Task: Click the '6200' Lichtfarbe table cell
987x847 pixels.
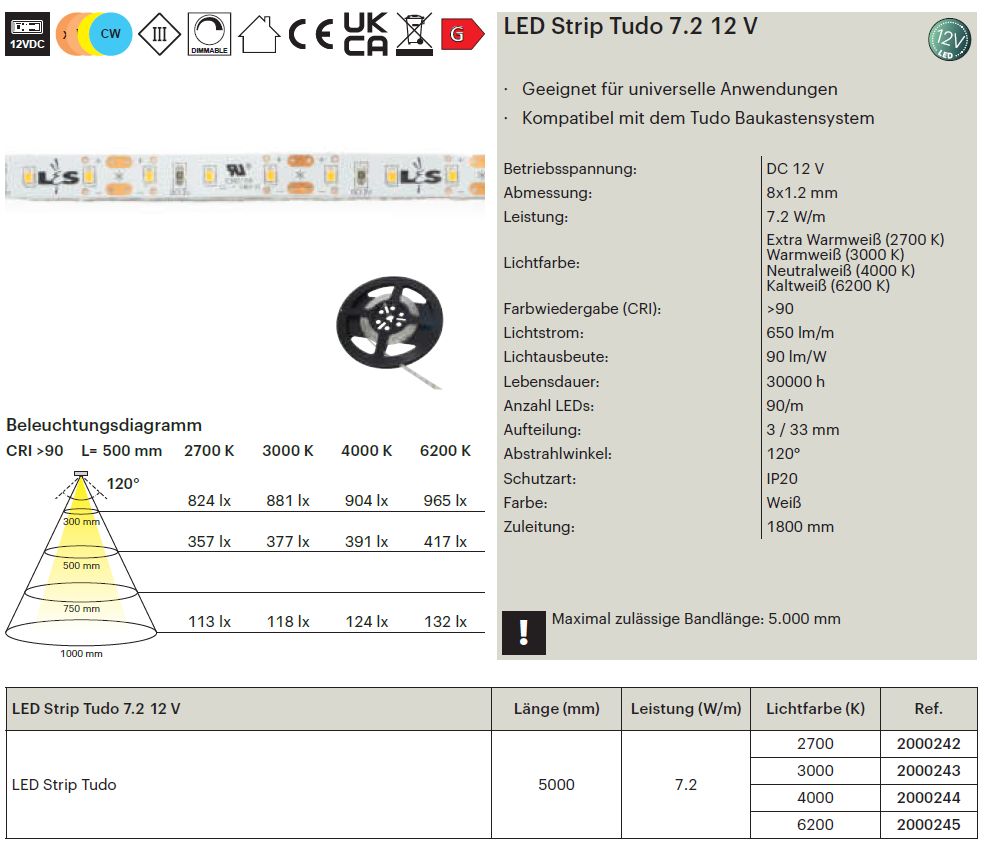Action: pos(815,825)
